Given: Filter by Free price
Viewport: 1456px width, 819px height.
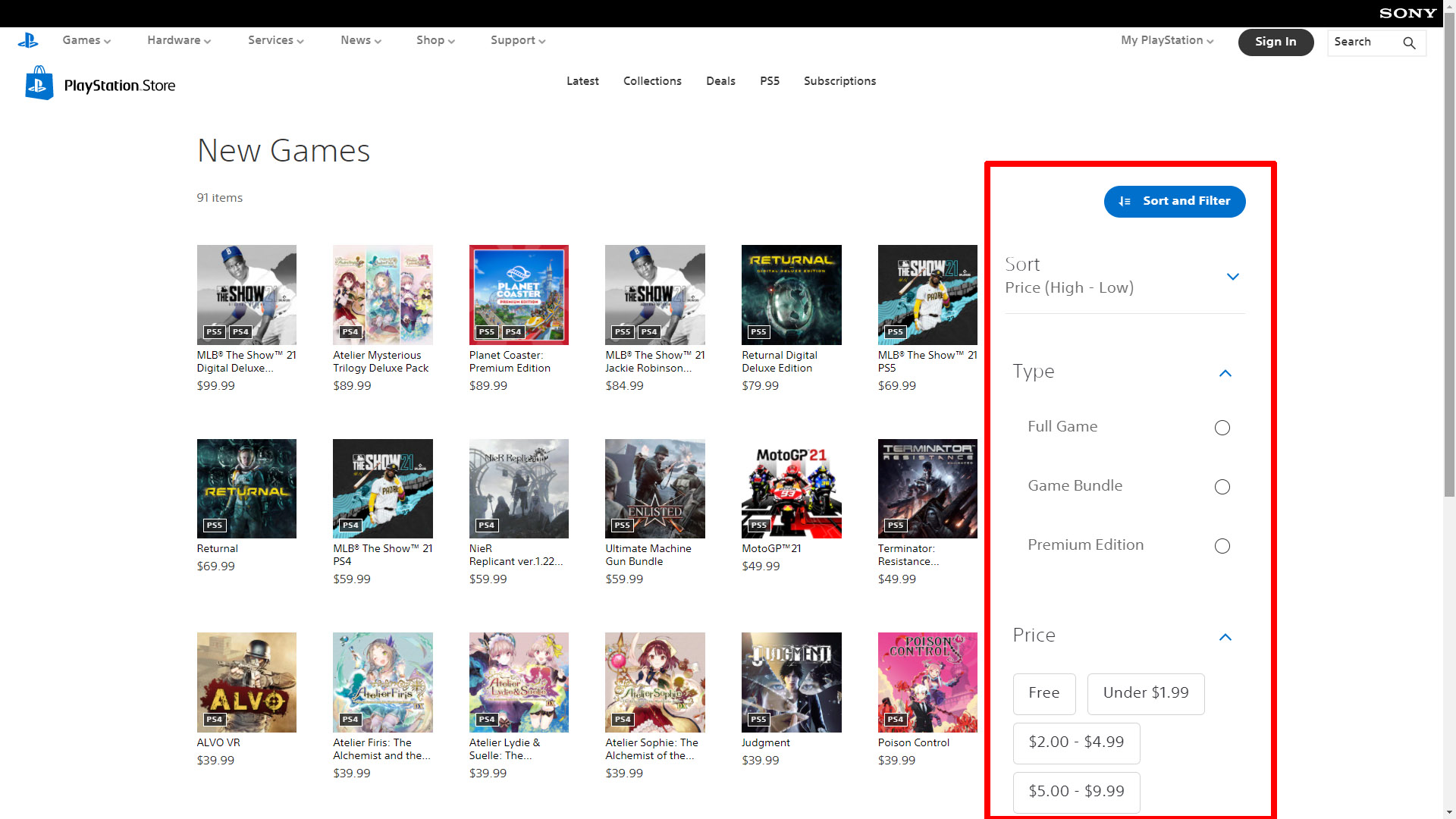Looking at the screenshot, I should coord(1043,693).
